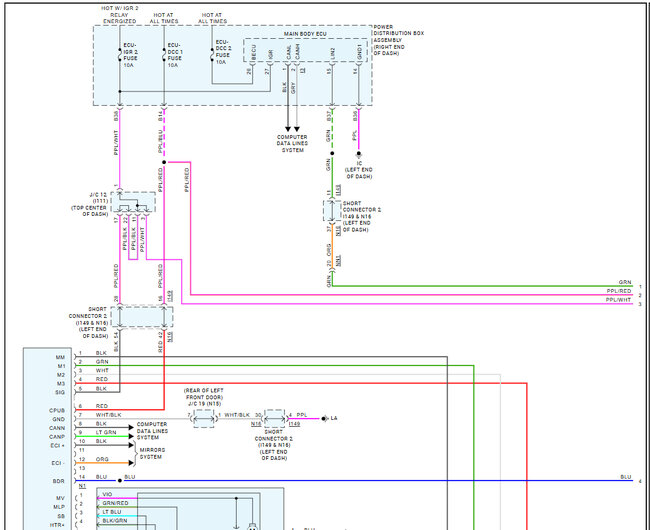Click the J/C 12 (I111) connector label
The height and width of the screenshot is (530, 650).
(90, 204)
